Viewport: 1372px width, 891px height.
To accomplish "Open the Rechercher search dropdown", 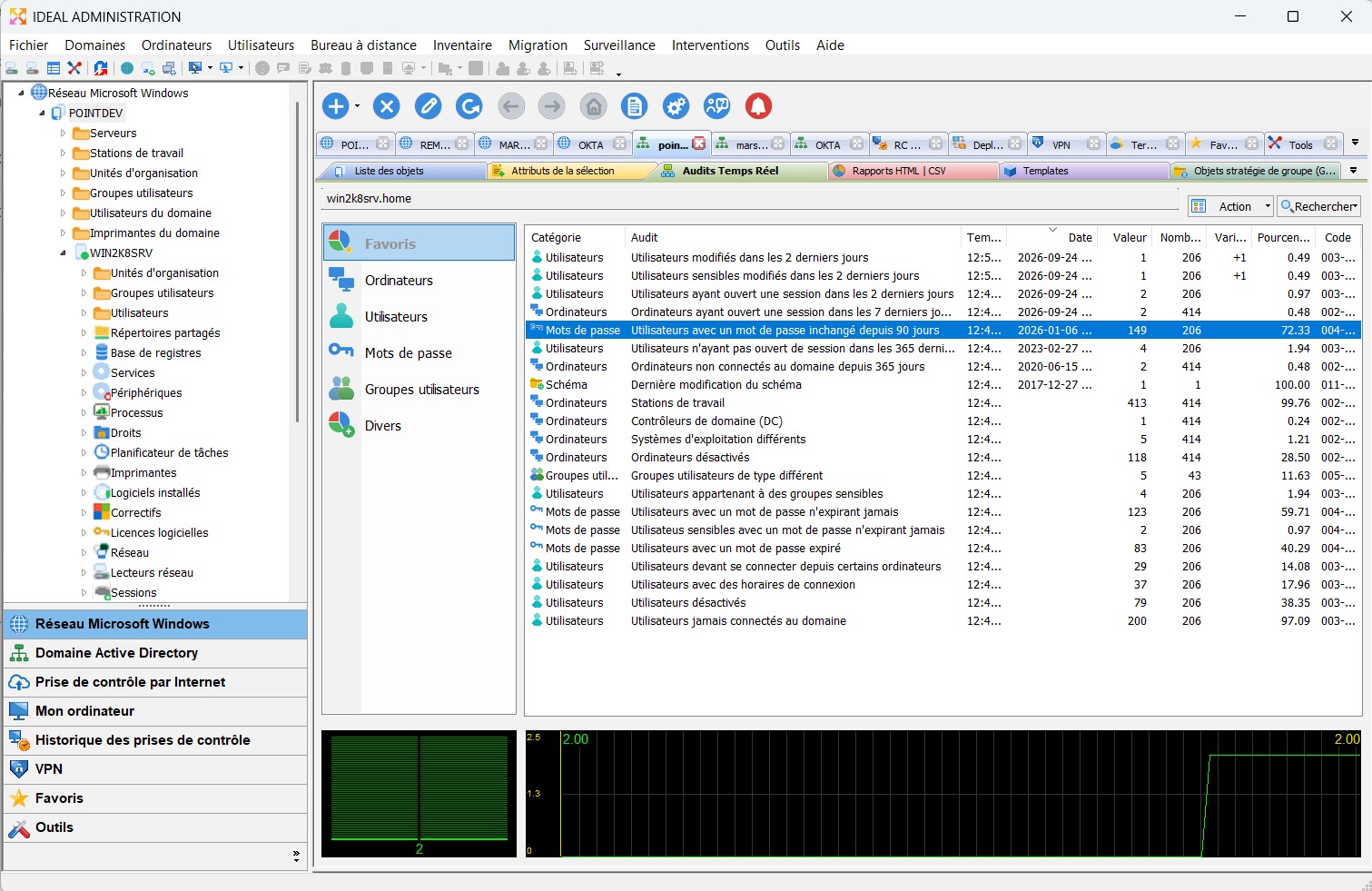I will point(1319,206).
